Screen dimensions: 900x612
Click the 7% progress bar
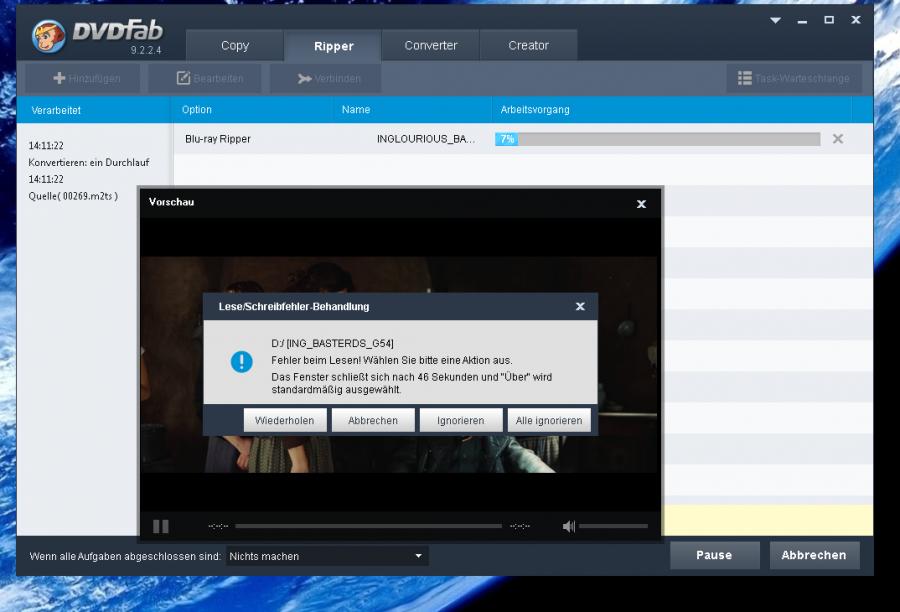click(657, 139)
